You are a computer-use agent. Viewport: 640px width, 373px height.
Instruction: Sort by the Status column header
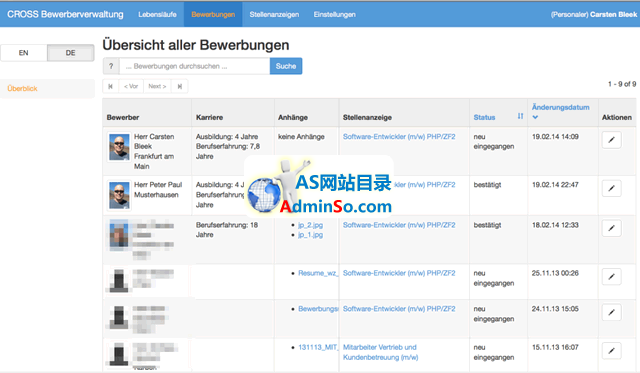pos(484,117)
